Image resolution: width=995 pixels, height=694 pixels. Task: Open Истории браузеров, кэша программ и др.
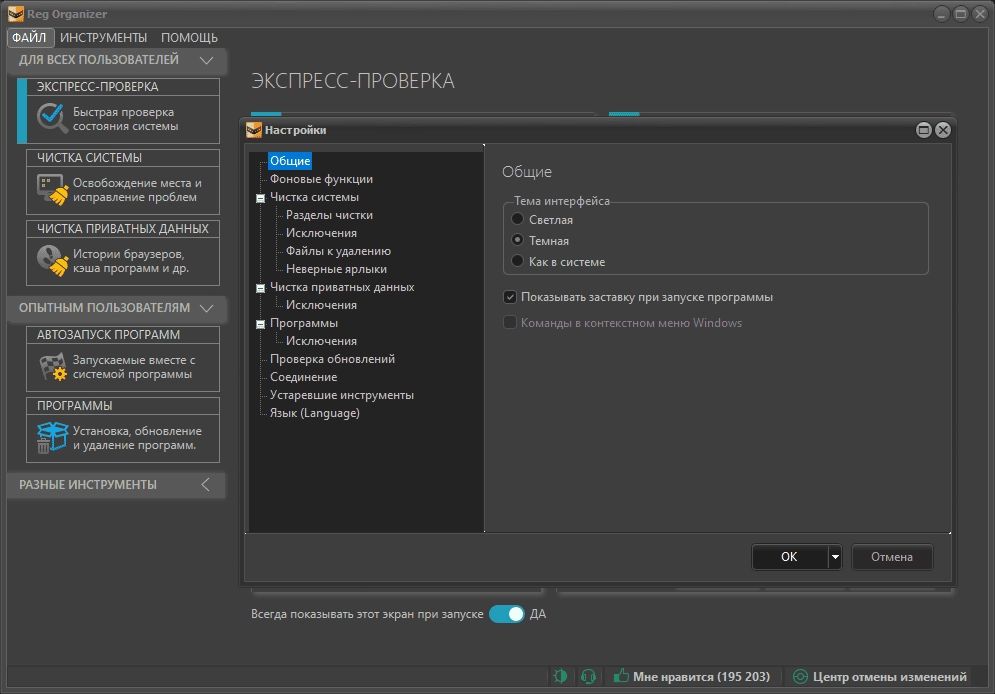tap(131, 261)
